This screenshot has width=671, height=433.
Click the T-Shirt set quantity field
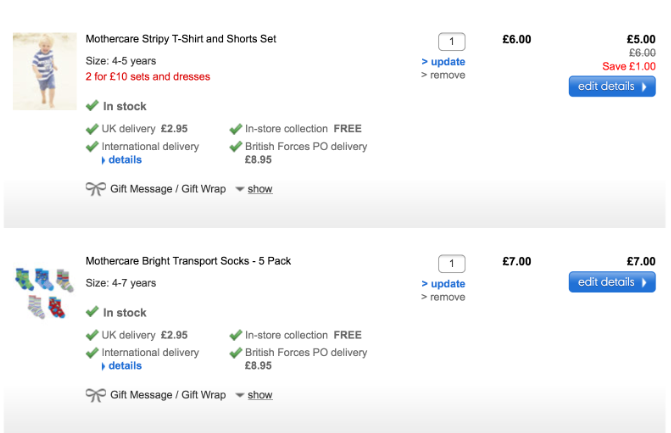click(452, 42)
